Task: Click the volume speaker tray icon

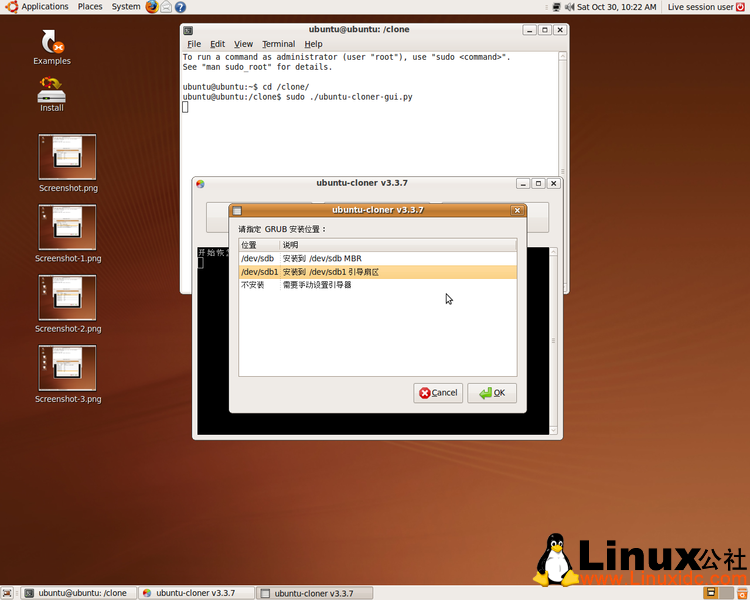Action: click(569, 7)
